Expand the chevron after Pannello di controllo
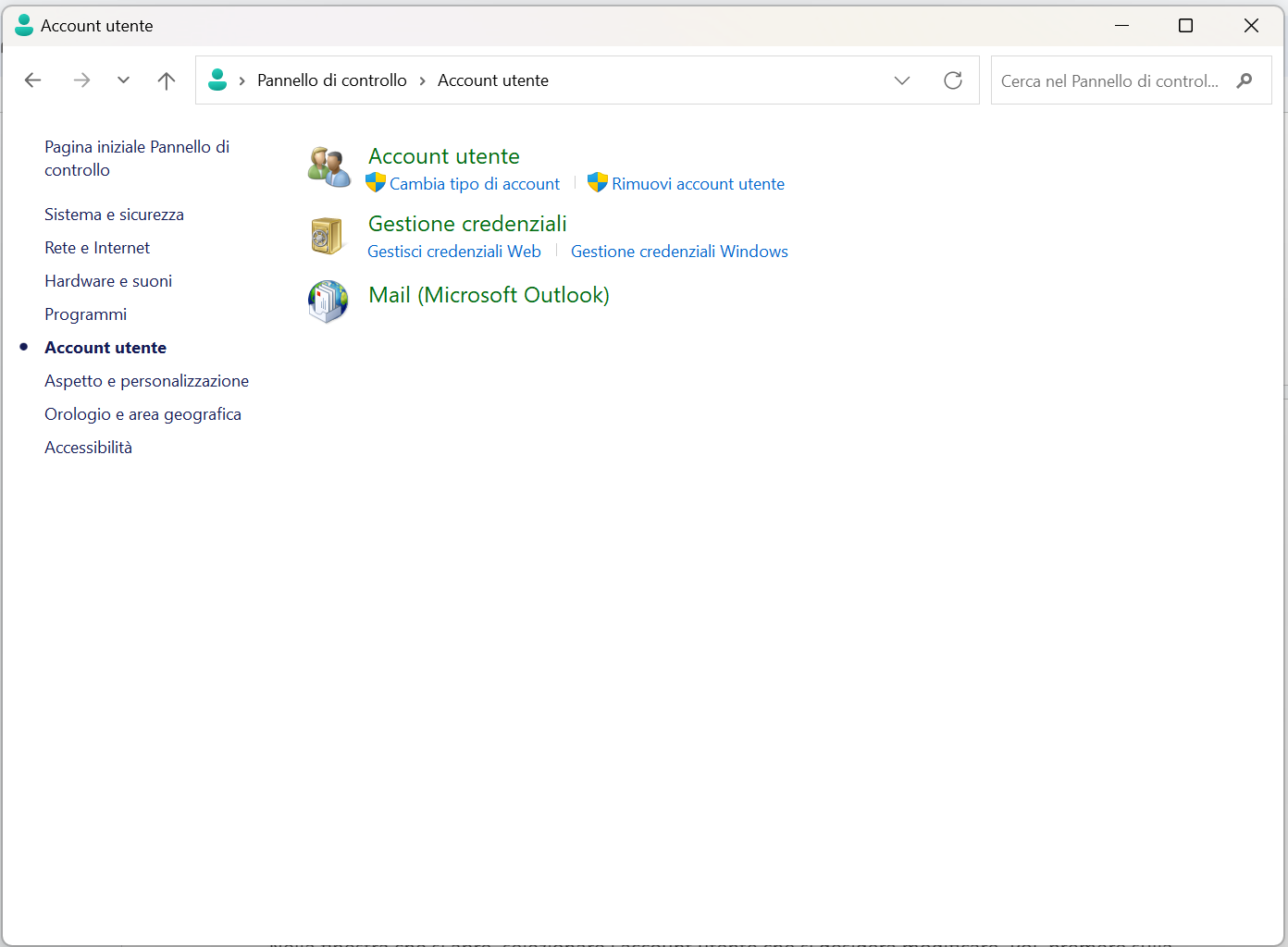The width and height of the screenshot is (1288, 947). (422, 81)
